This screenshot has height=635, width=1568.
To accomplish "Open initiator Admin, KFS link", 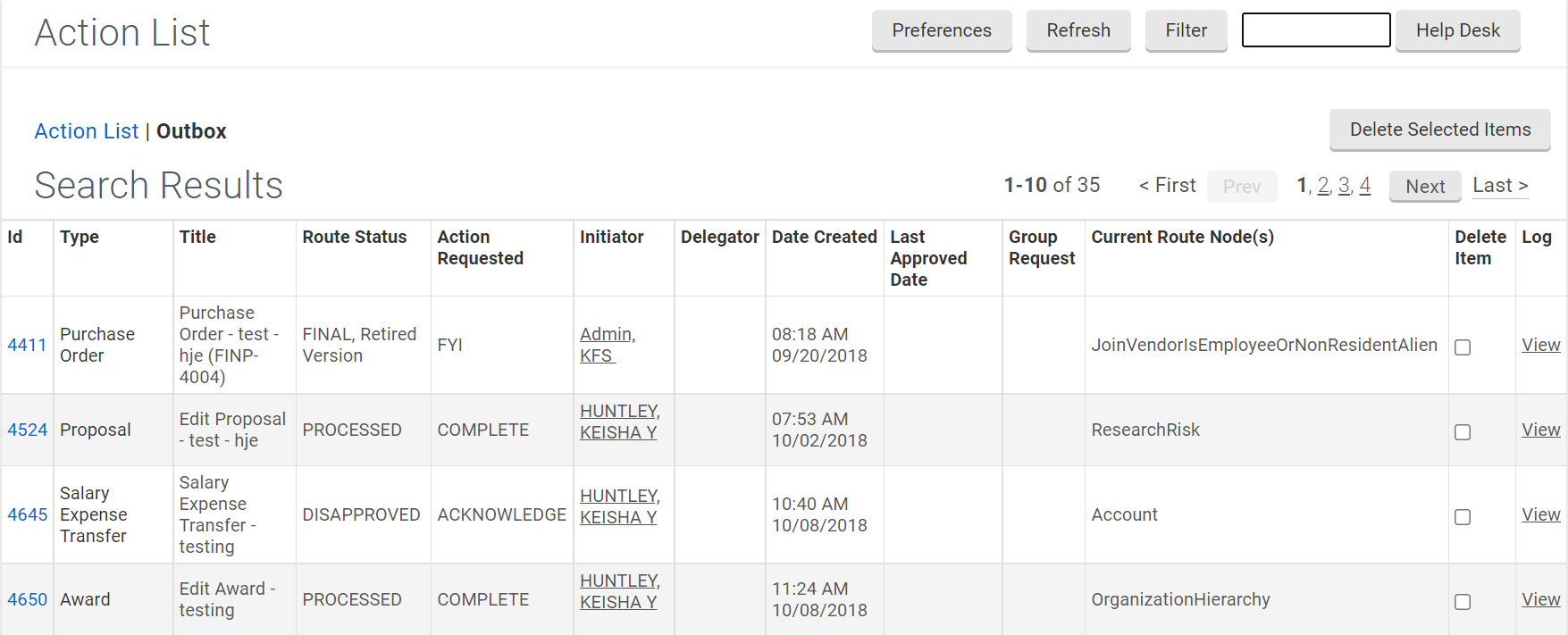I will (607, 345).
